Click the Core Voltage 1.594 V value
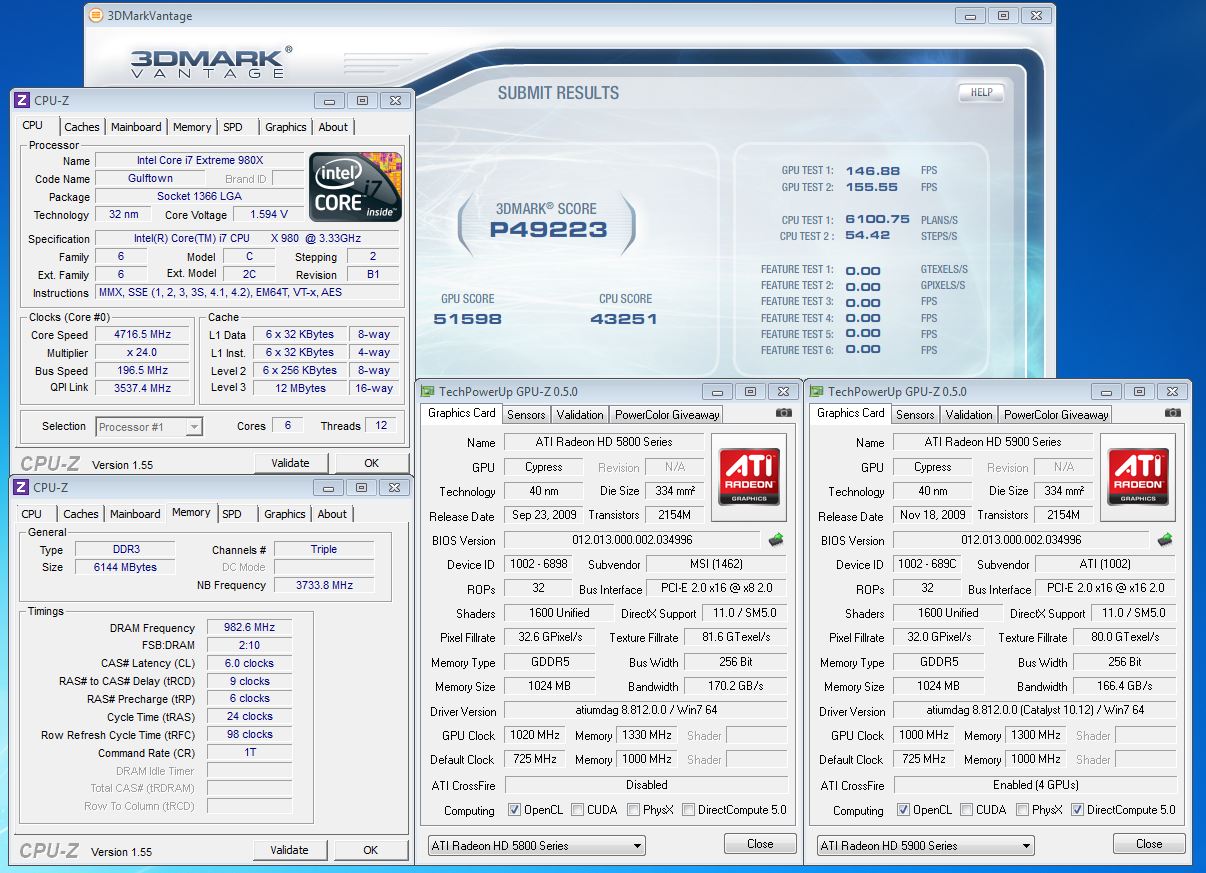This screenshot has height=873, width=1206. click(x=268, y=214)
